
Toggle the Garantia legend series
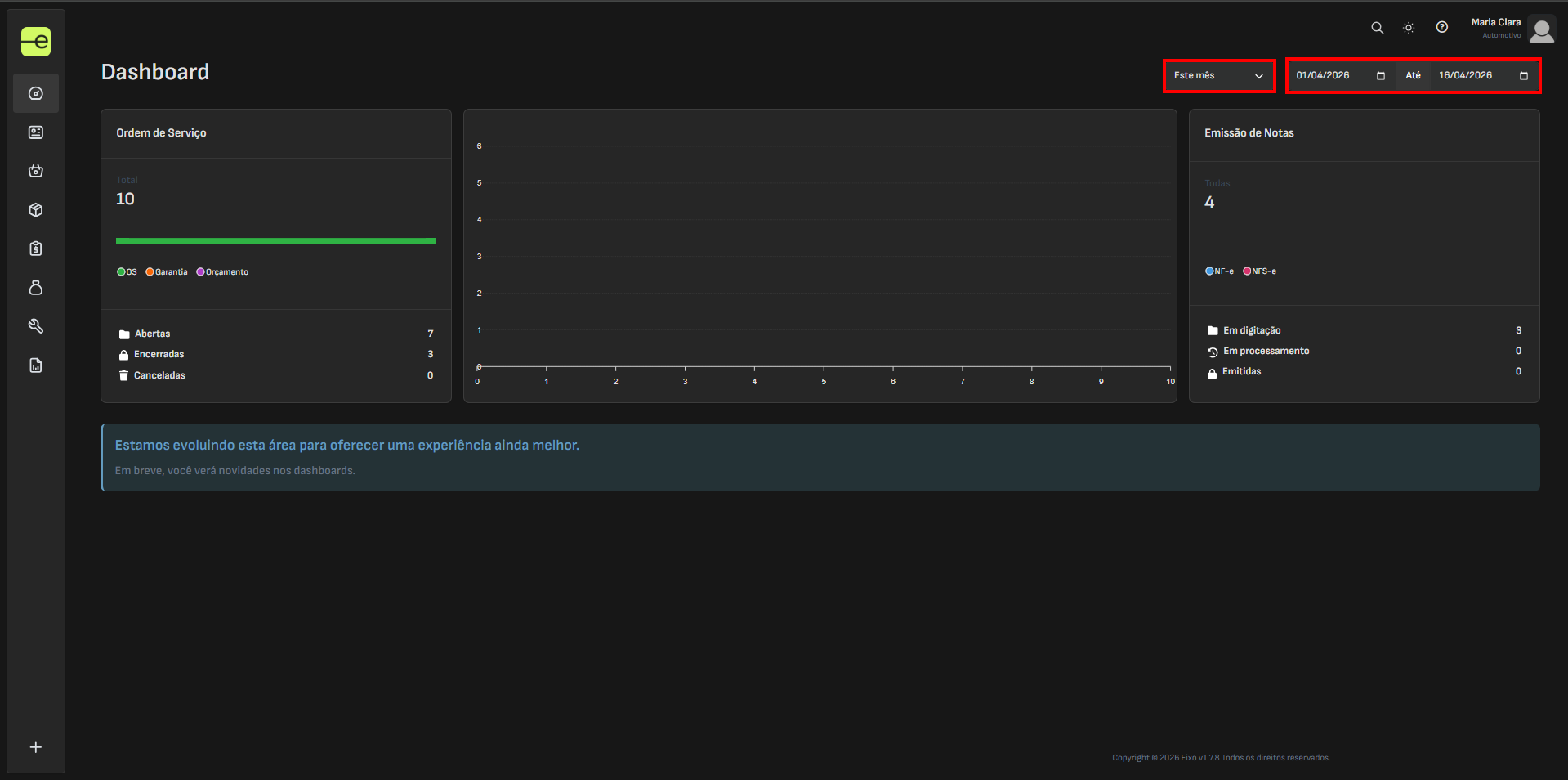[x=167, y=272]
